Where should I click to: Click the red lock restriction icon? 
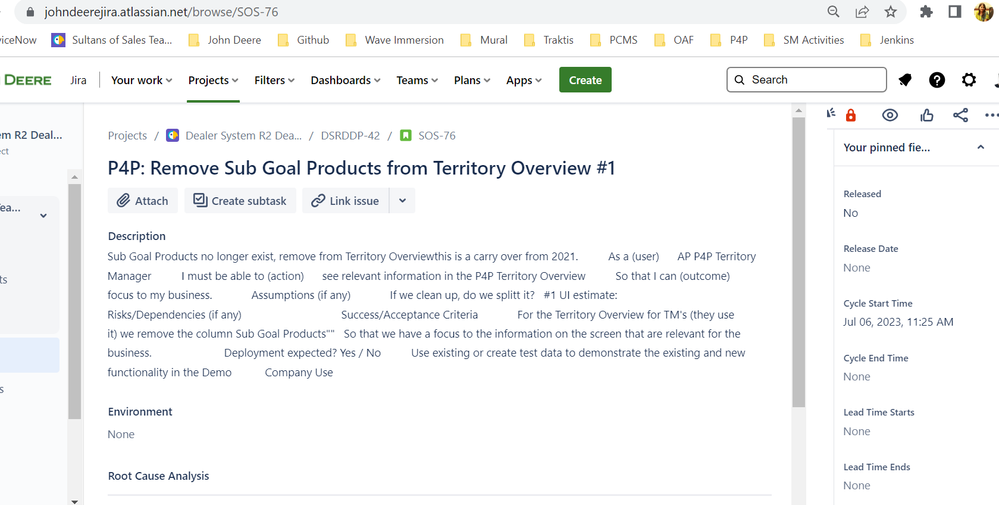coord(851,115)
